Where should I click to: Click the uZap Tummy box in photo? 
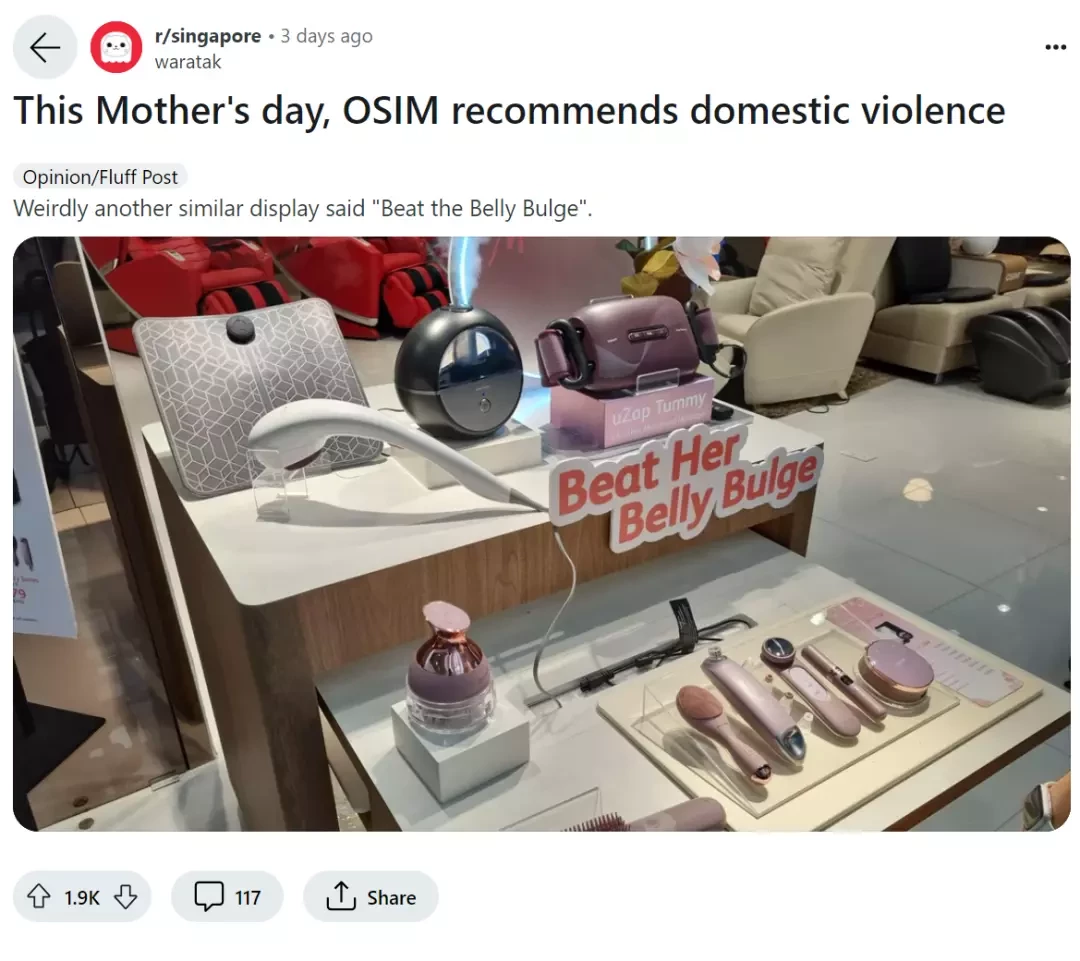632,411
